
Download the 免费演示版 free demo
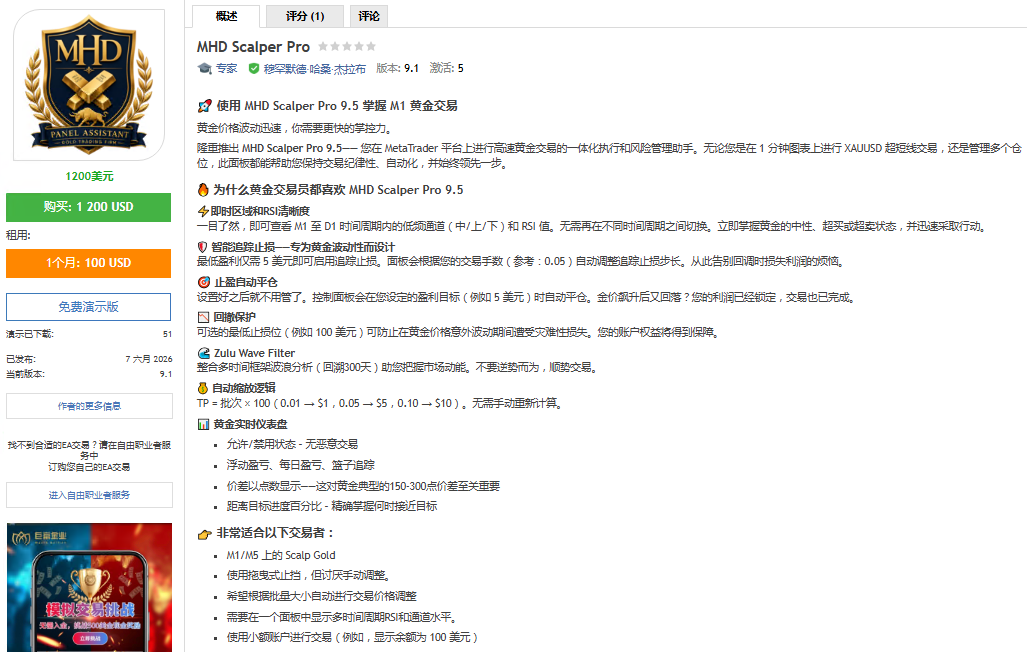coord(88,307)
